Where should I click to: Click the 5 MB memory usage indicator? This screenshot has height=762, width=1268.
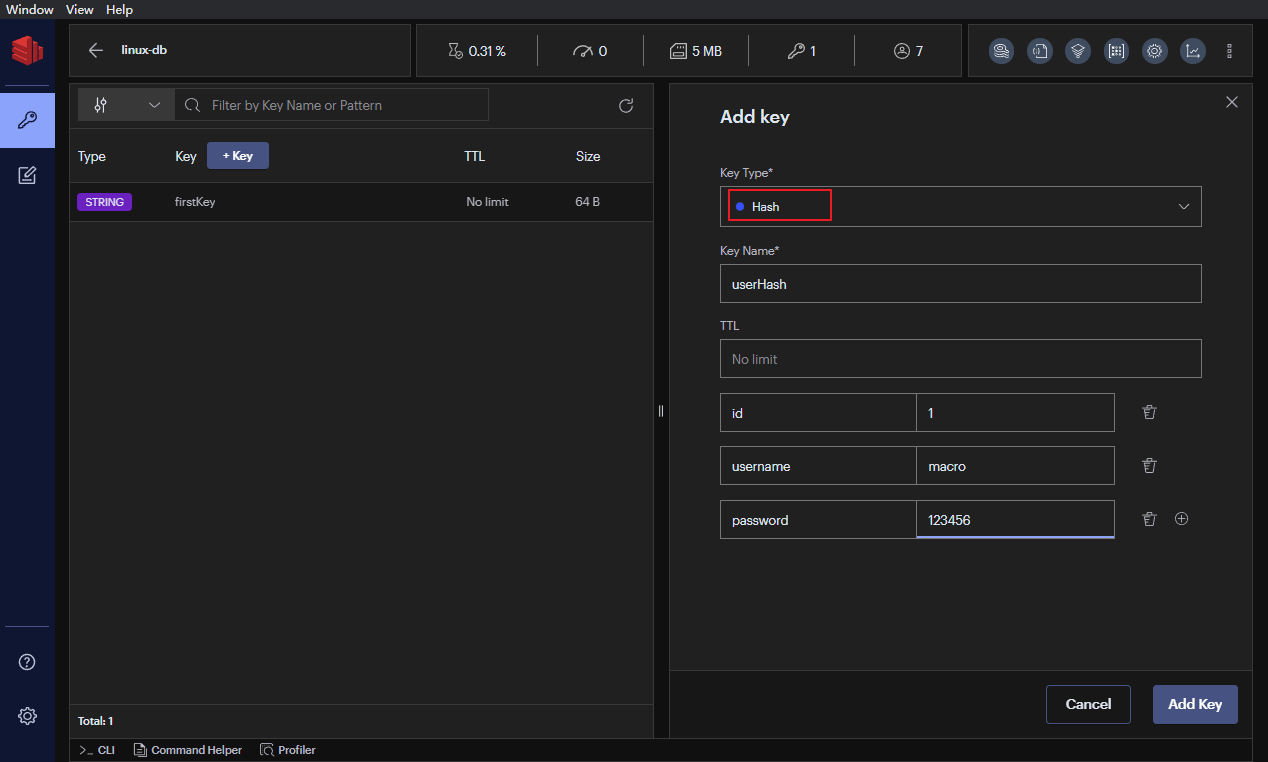coord(696,51)
